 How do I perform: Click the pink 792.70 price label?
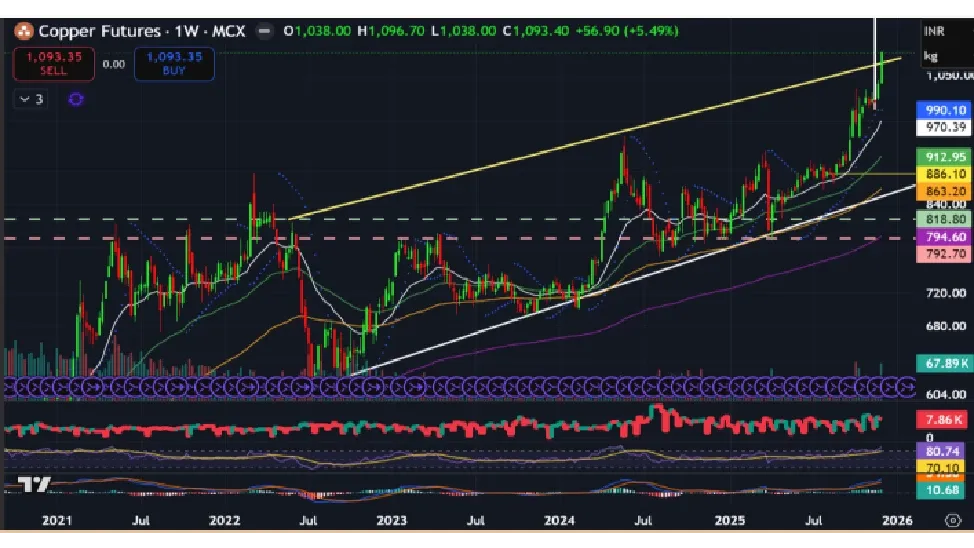pos(943,253)
